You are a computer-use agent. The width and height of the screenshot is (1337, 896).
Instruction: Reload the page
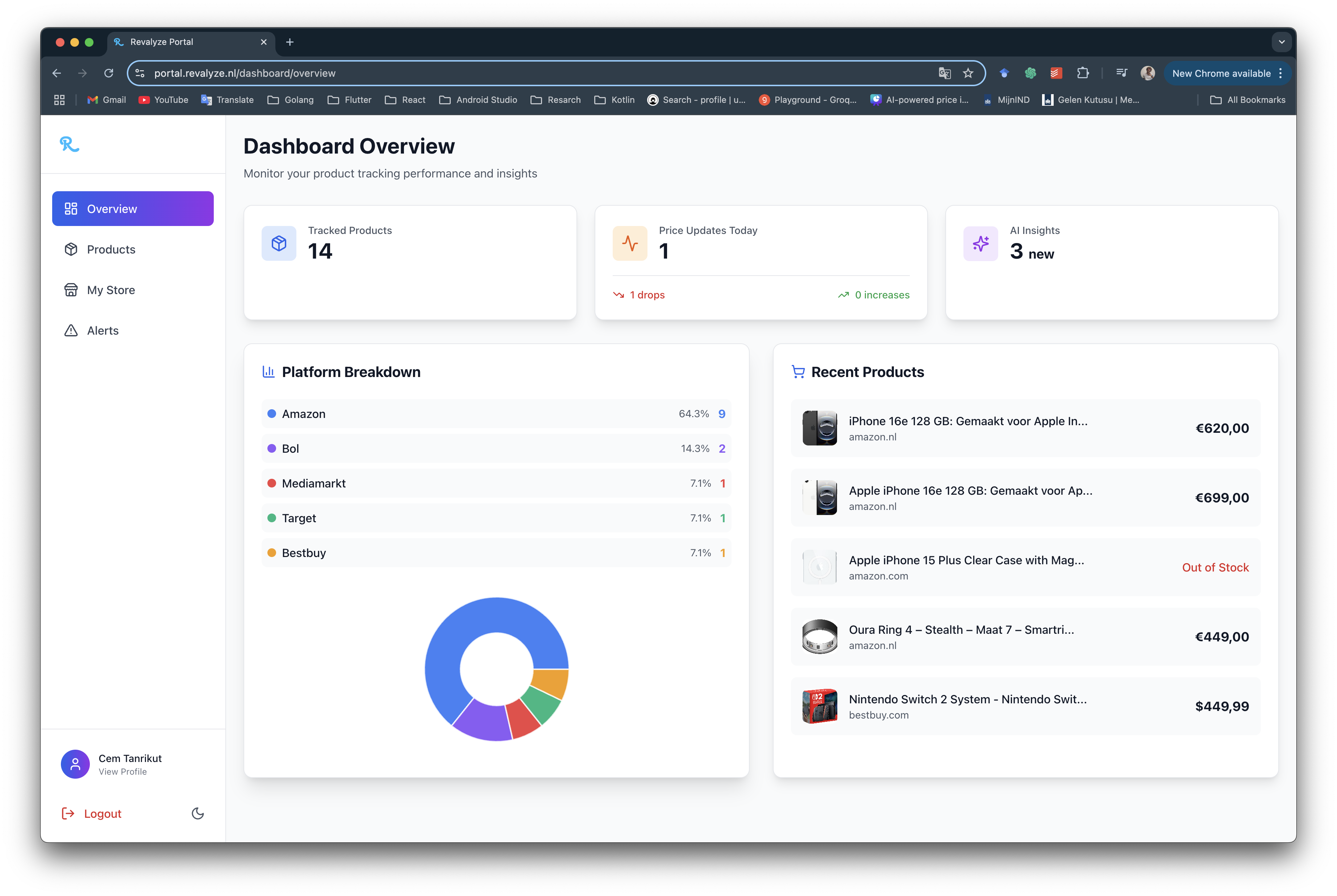tap(109, 73)
